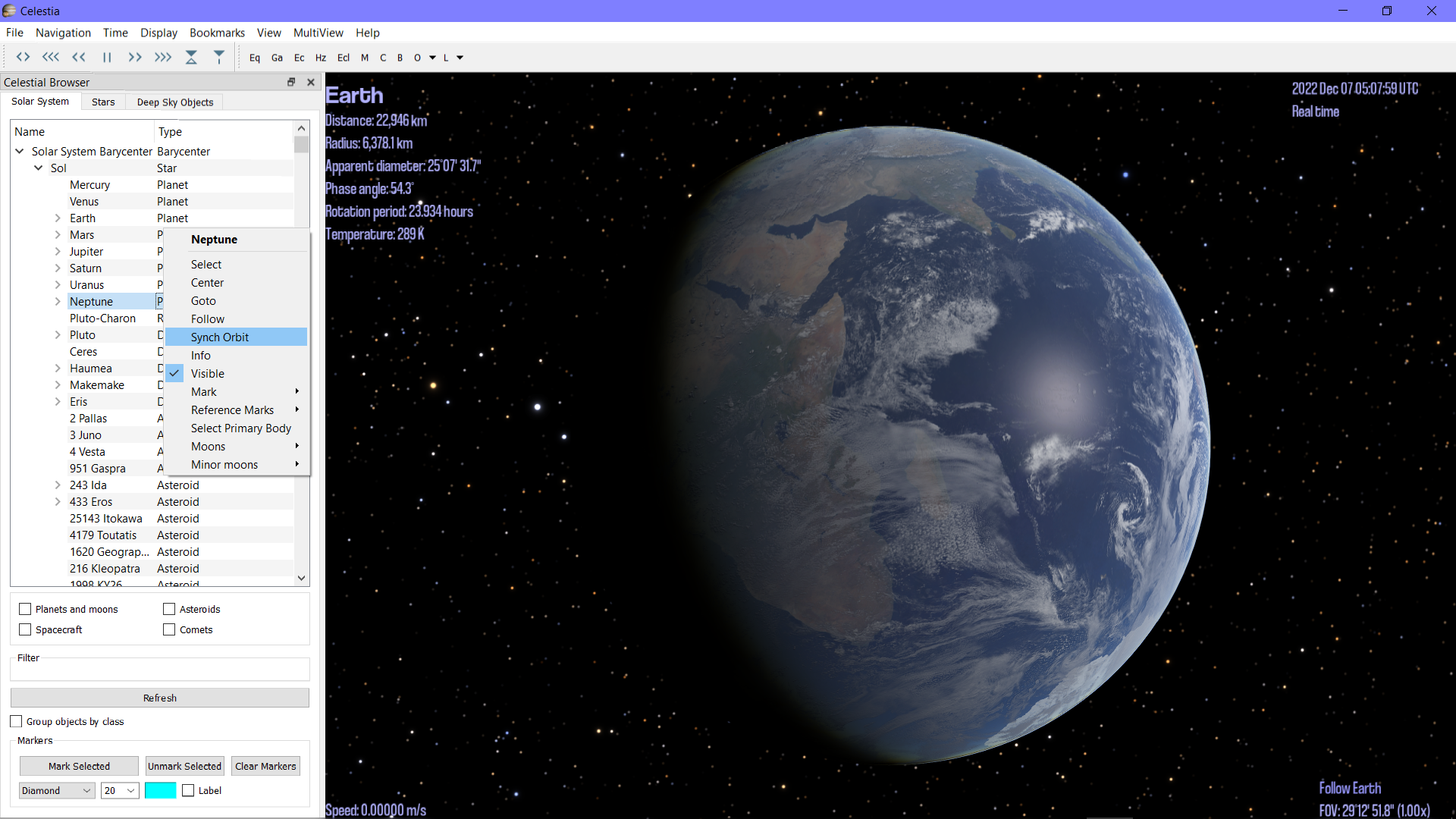Click the Refresh button

(160, 698)
